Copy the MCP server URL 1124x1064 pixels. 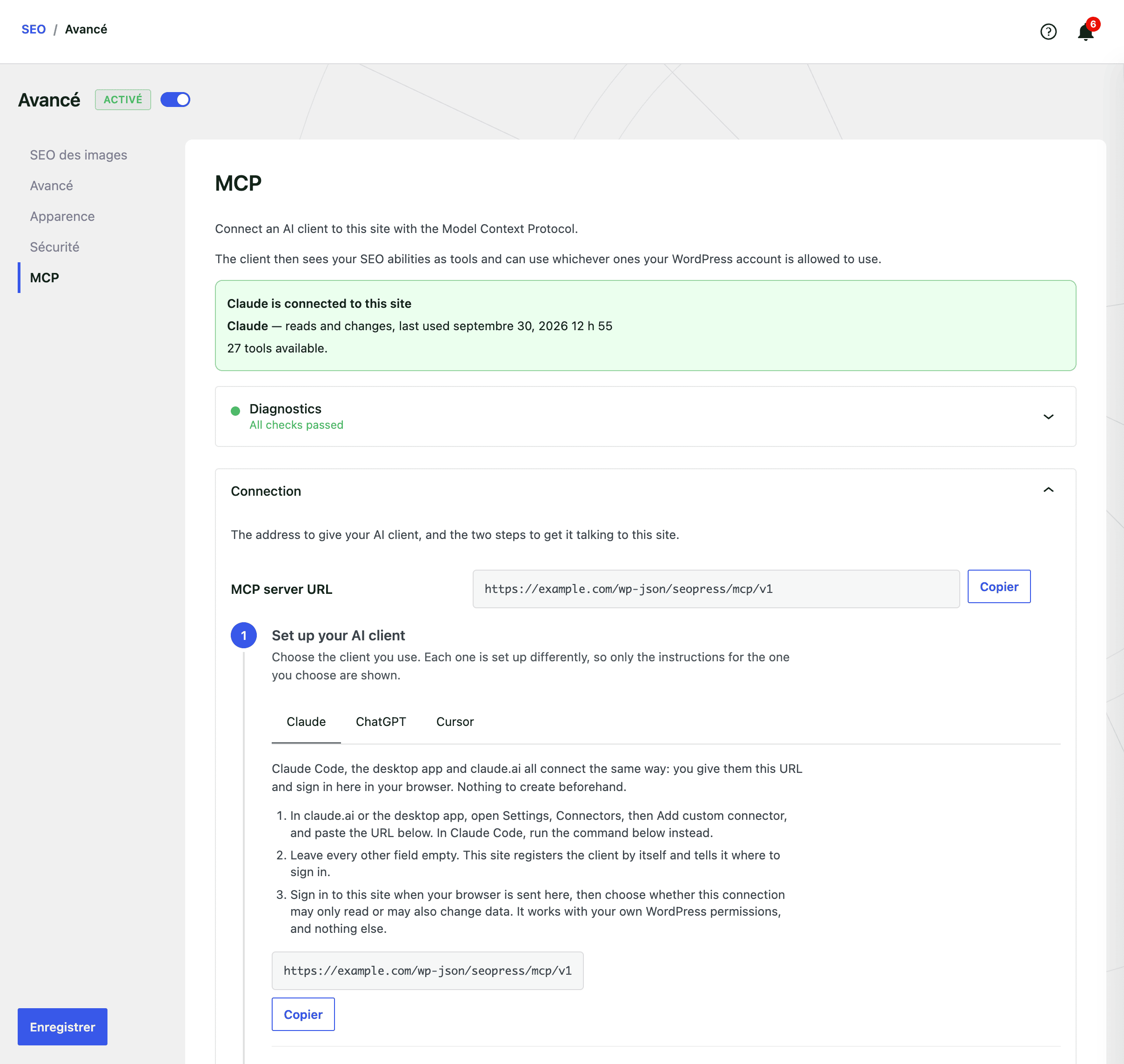coord(998,586)
